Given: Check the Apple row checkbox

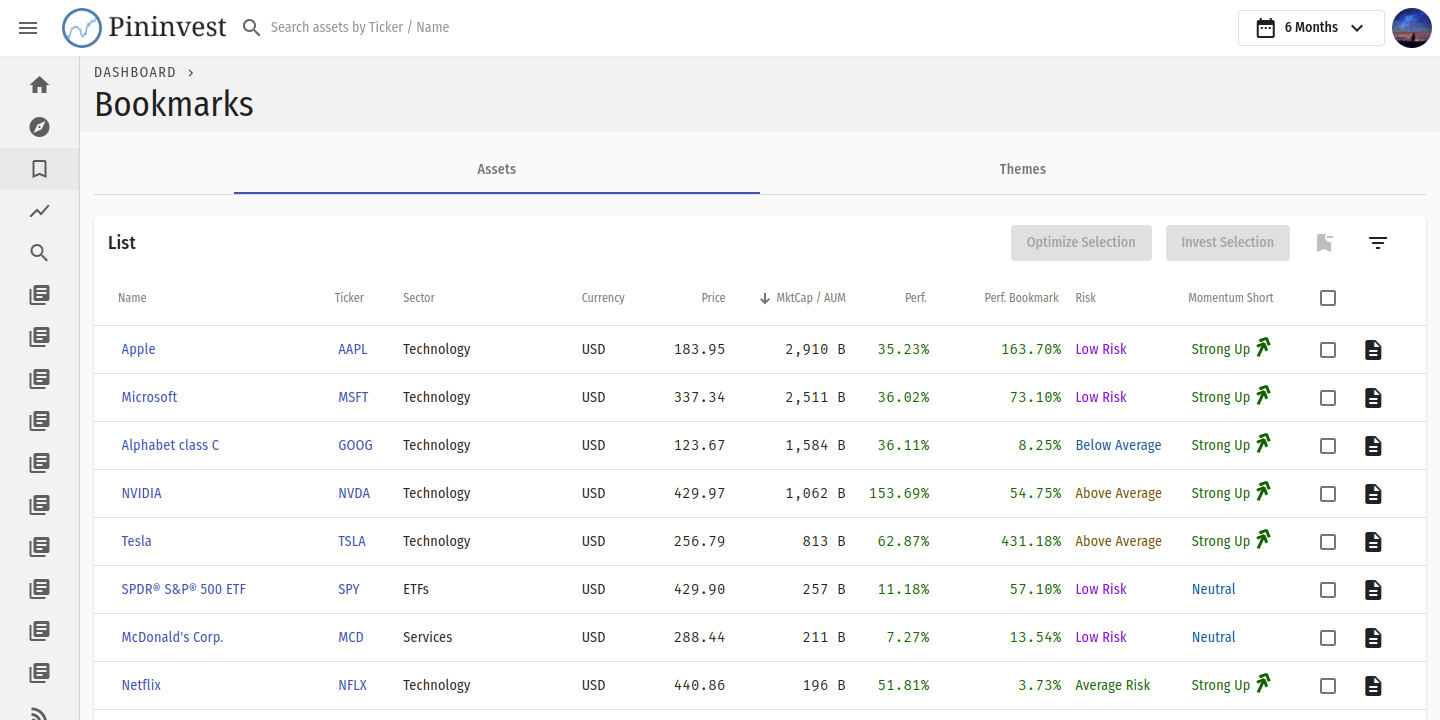Looking at the screenshot, I should coord(1328,350).
